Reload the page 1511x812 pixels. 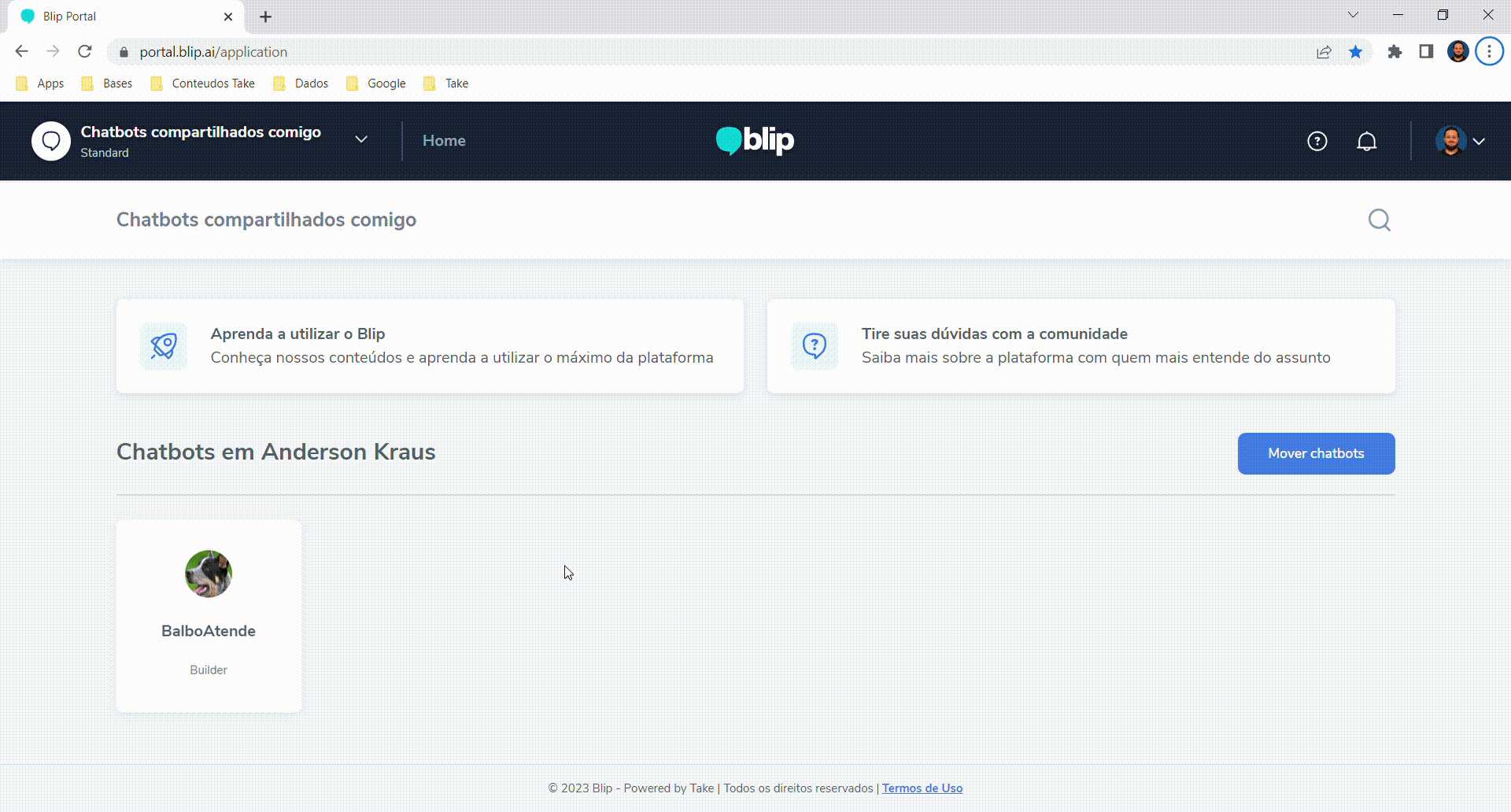[x=85, y=52]
